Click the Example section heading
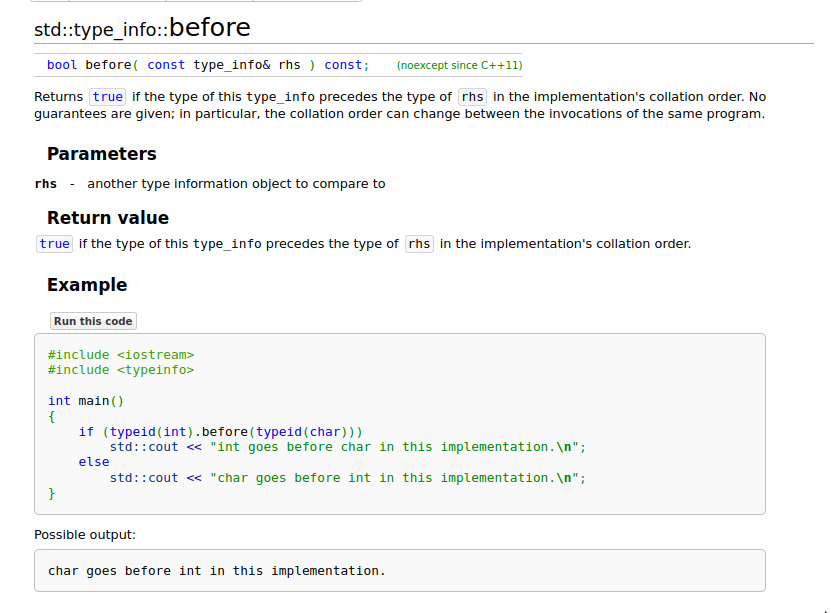Screen dimensions: 831x613 87,285
